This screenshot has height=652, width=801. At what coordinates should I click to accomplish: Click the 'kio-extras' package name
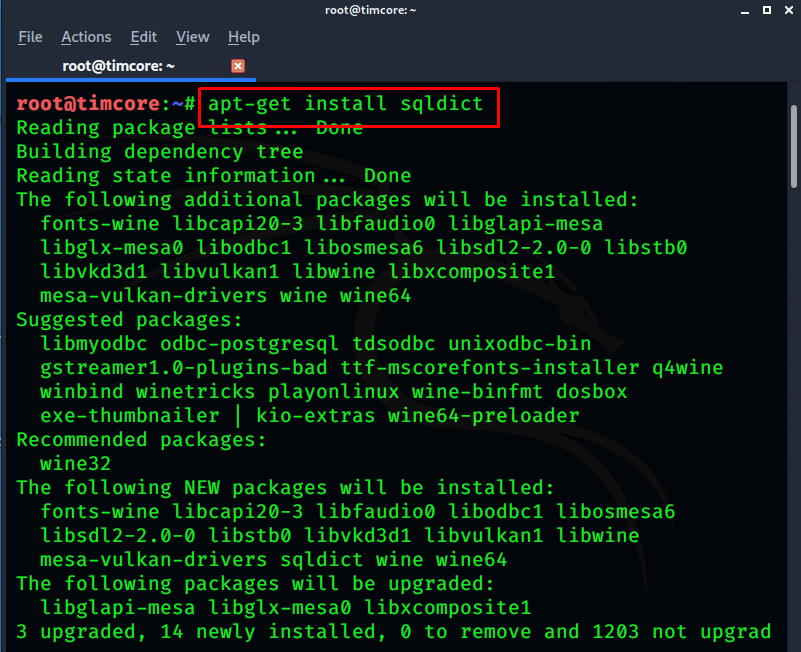pos(315,416)
